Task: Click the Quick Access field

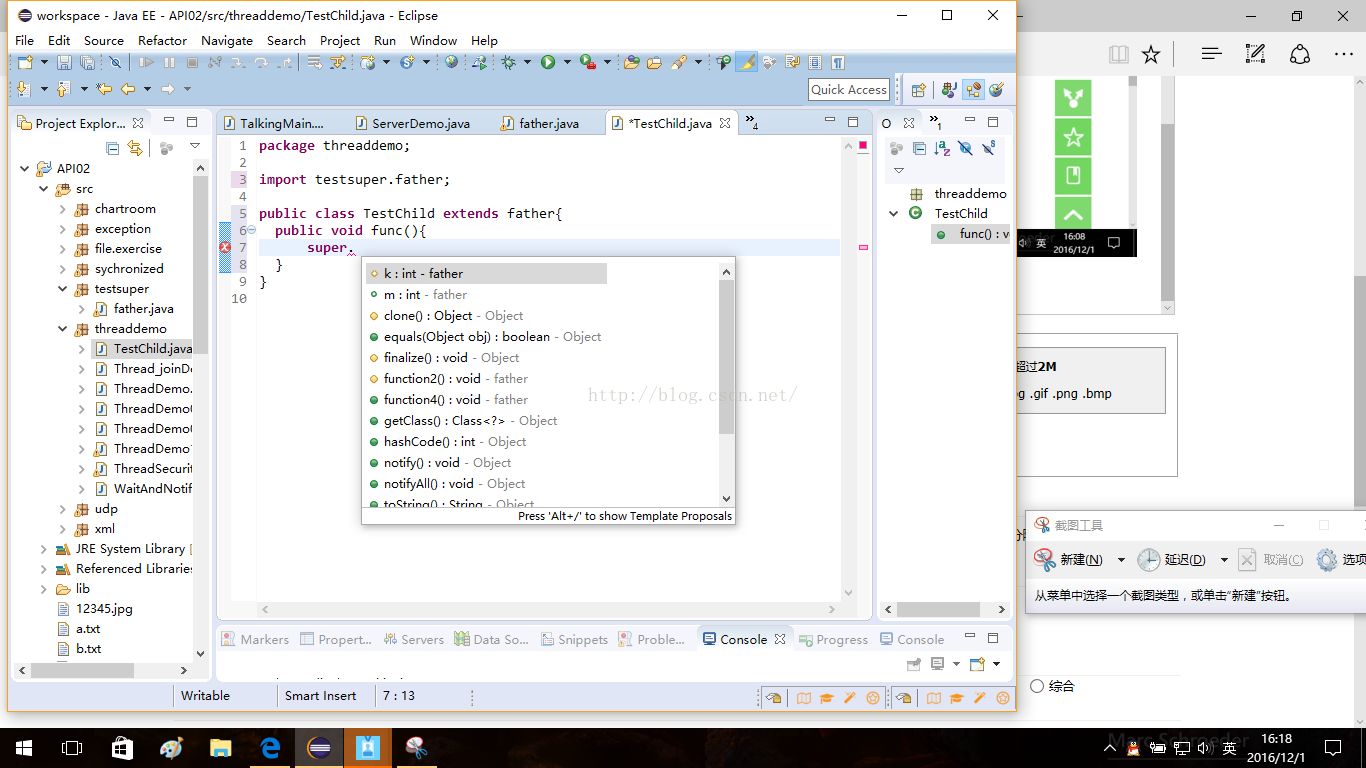Action: (849, 89)
